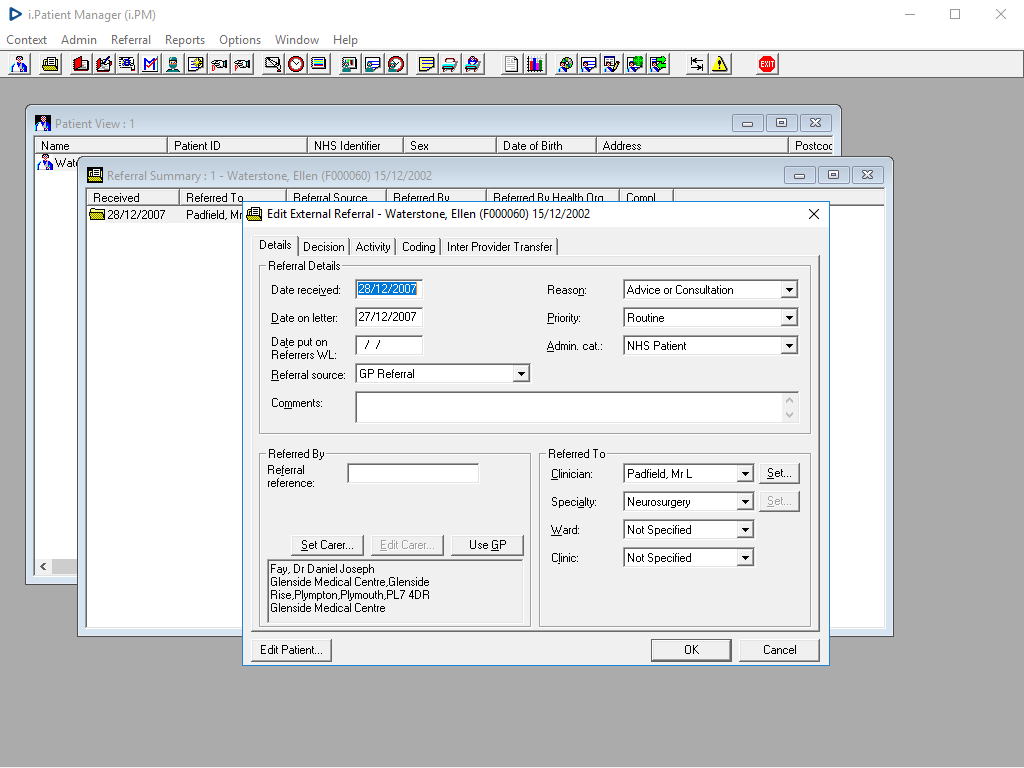Click the Patient ID column header in Patient View

click(x=237, y=146)
